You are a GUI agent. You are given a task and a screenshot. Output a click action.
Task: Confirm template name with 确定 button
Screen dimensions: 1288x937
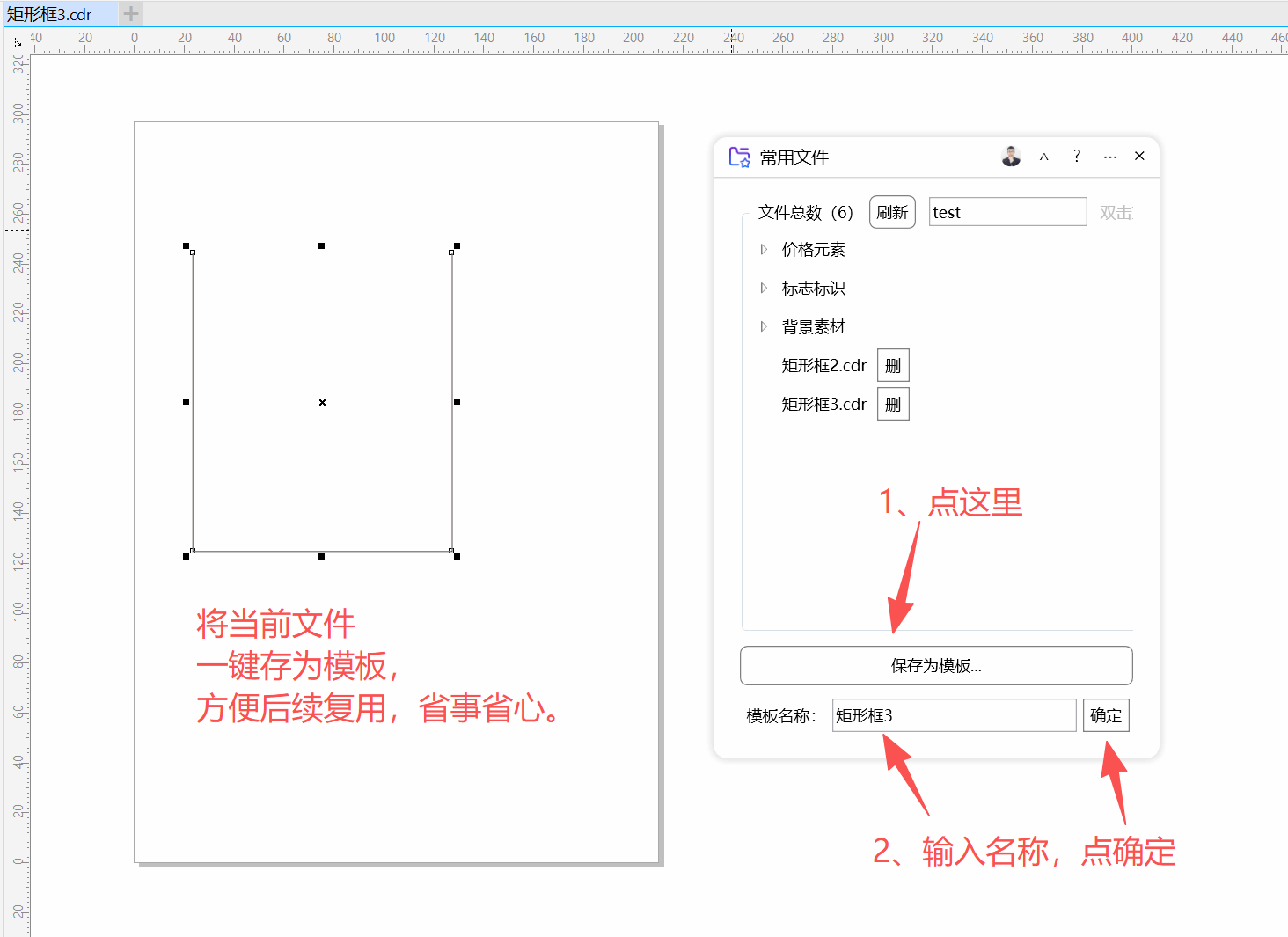point(1106,715)
